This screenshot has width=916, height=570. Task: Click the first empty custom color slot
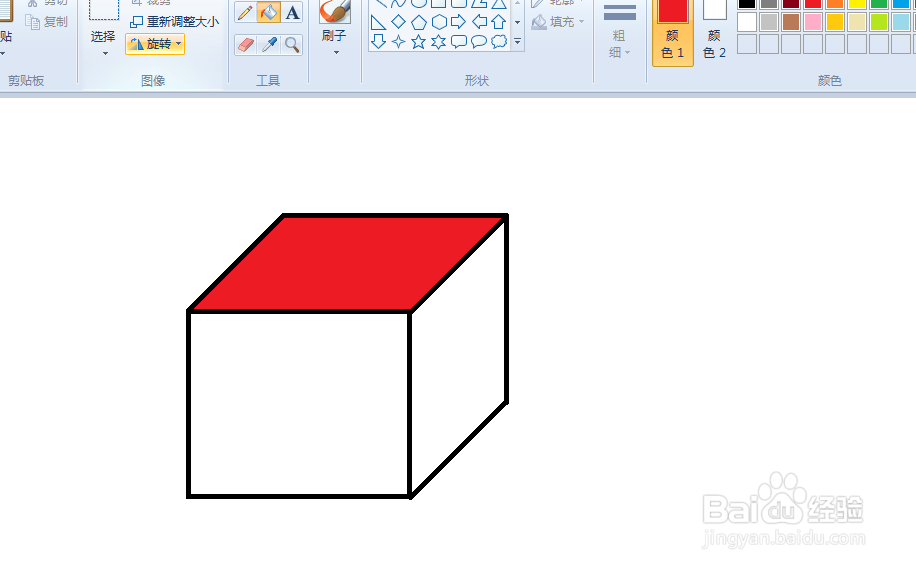tap(747, 44)
